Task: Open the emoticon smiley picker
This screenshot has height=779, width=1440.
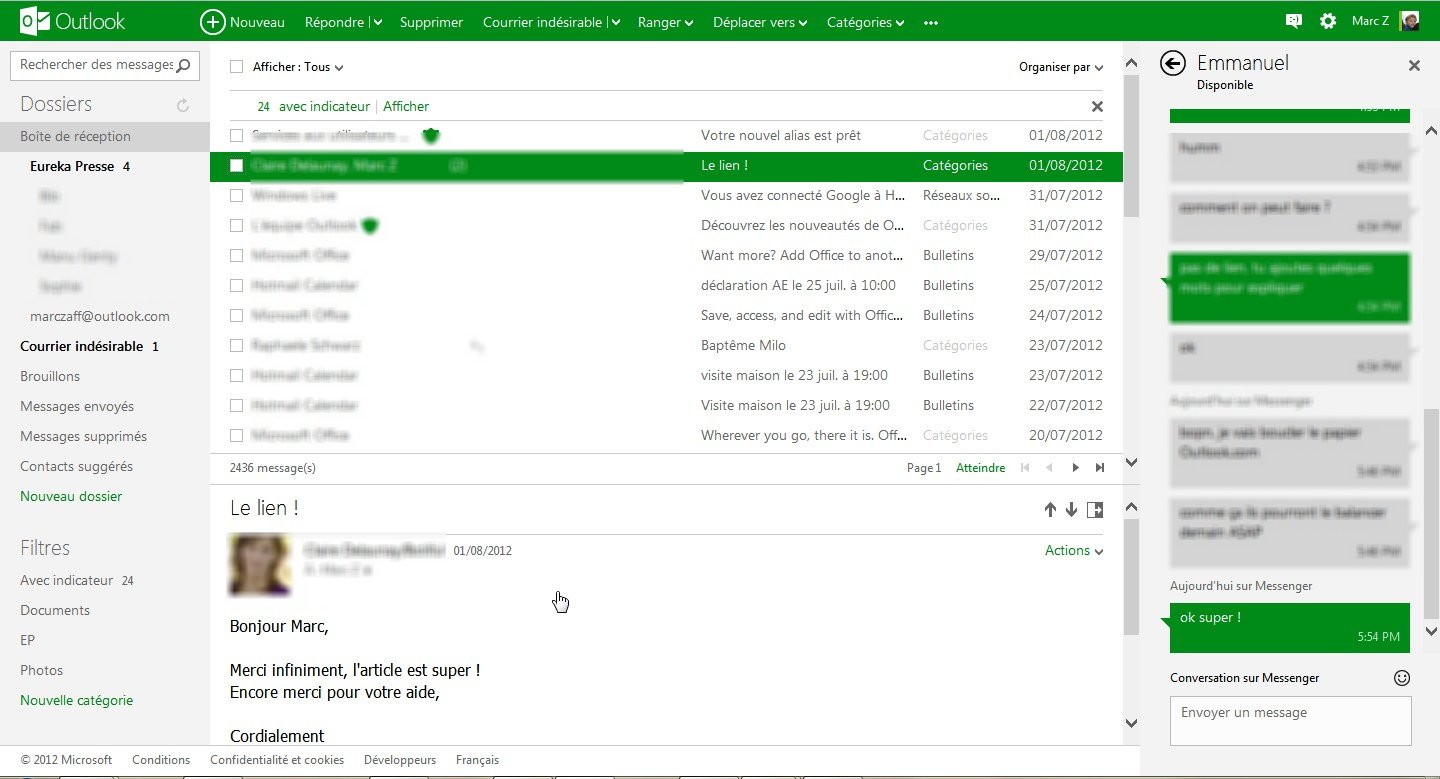Action: pos(1402,678)
